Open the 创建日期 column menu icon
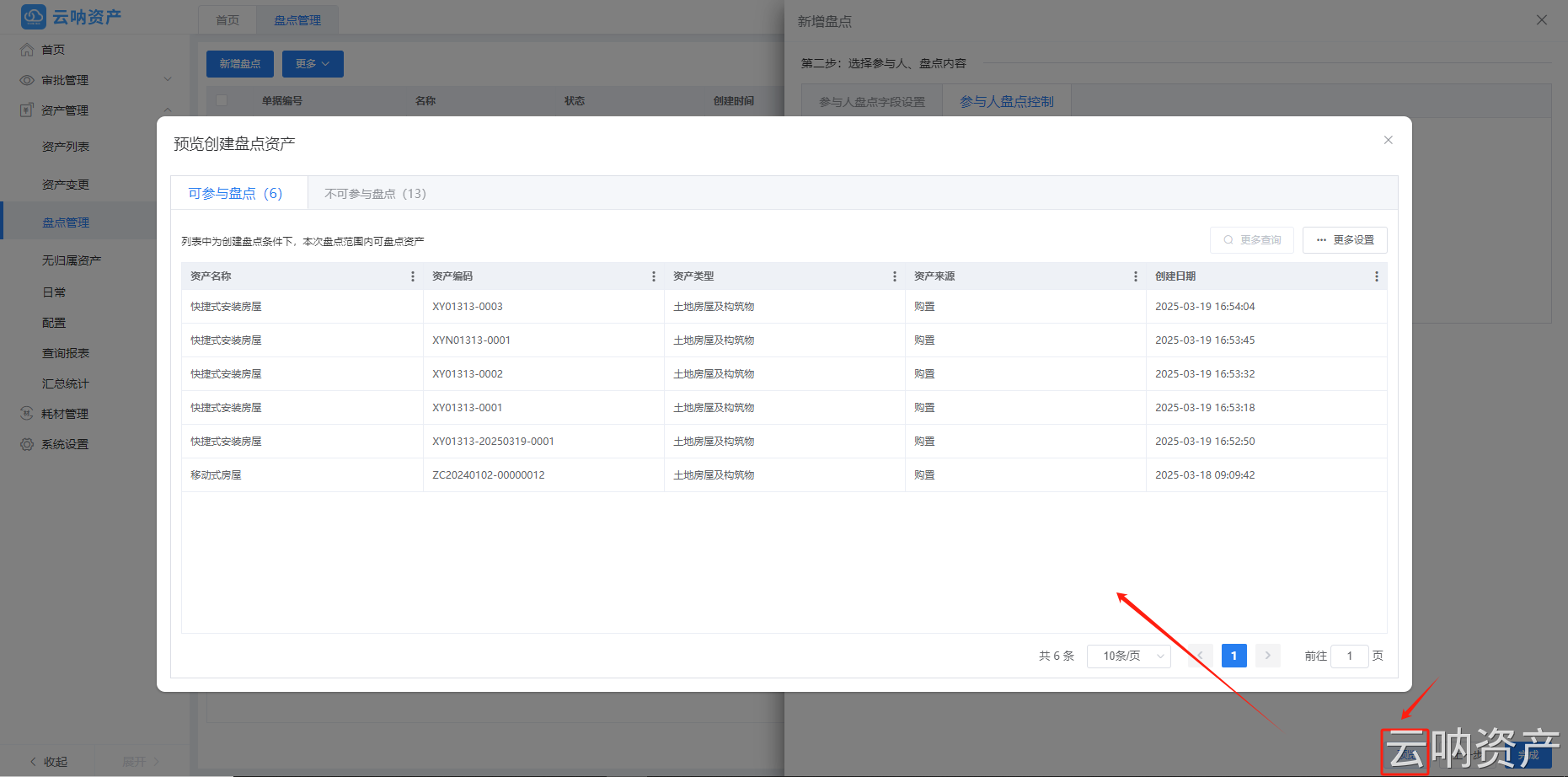Viewport: 1568px width, 777px height. [x=1377, y=276]
